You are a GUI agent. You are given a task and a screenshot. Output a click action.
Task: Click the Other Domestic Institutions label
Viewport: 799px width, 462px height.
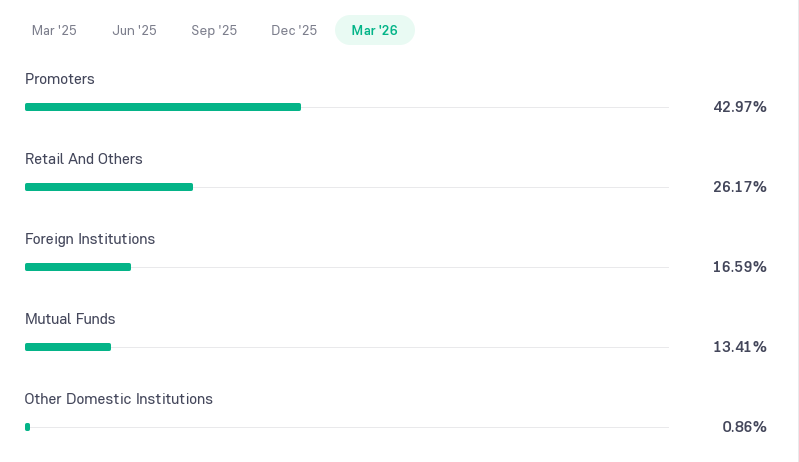pos(118,399)
